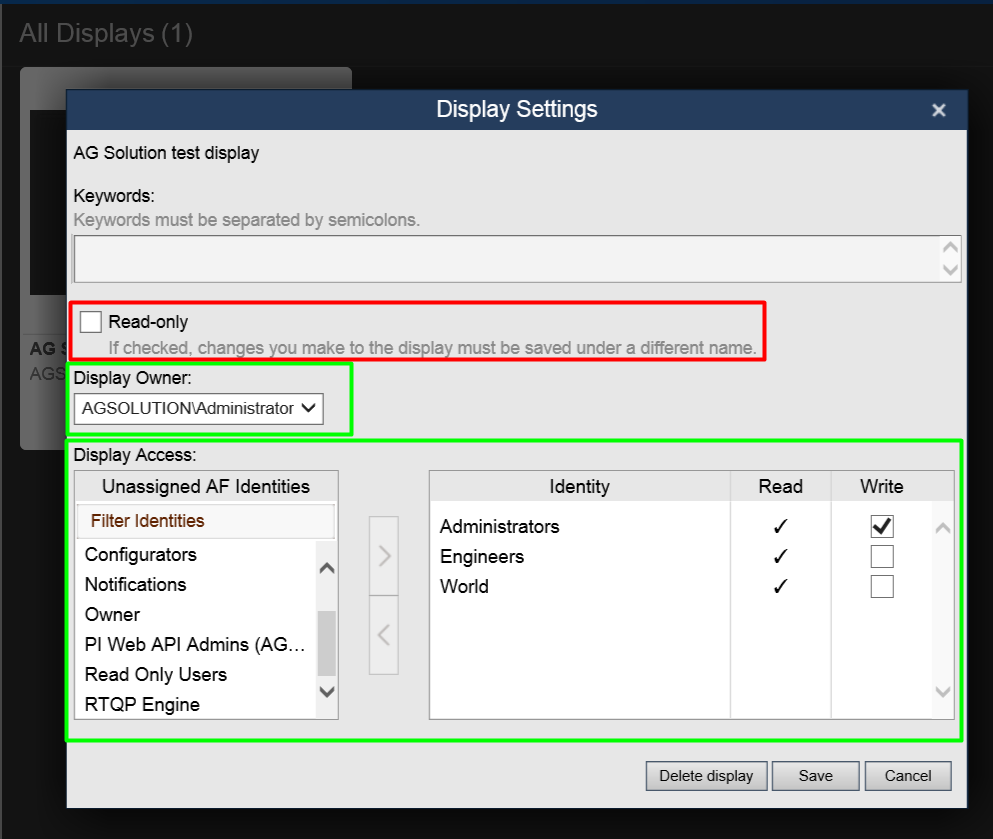Screen dimensions: 993x839
Task: Save the display settings
Action: [815, 776]
